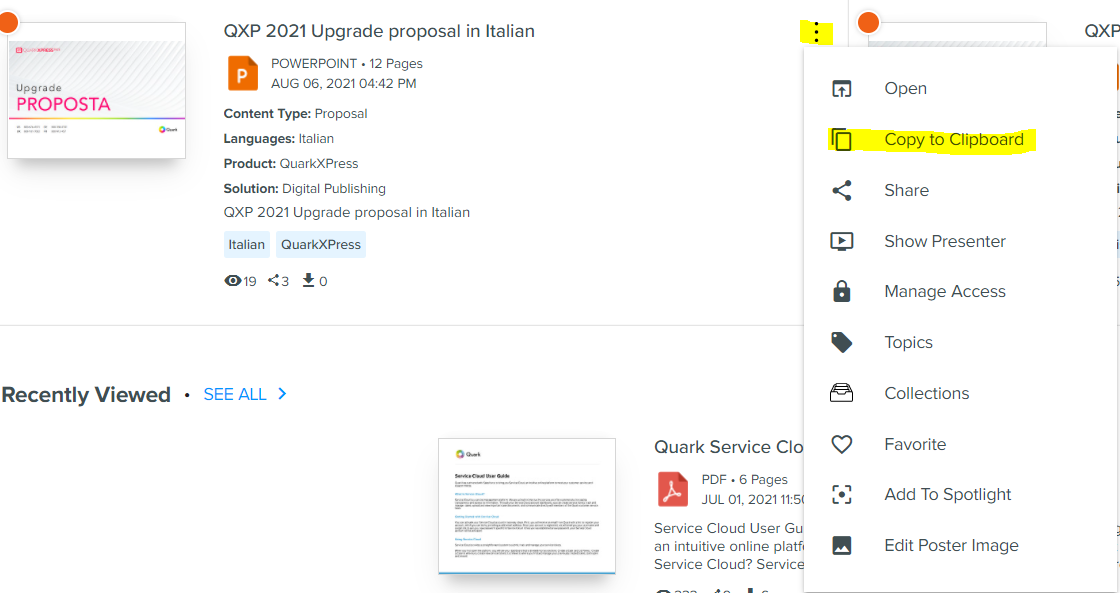Image resolution: width=1120 pixels, height=593 pixels.
Task: Click the Topics tag icon
Action: pyautogui.click(x=842, y=342)
